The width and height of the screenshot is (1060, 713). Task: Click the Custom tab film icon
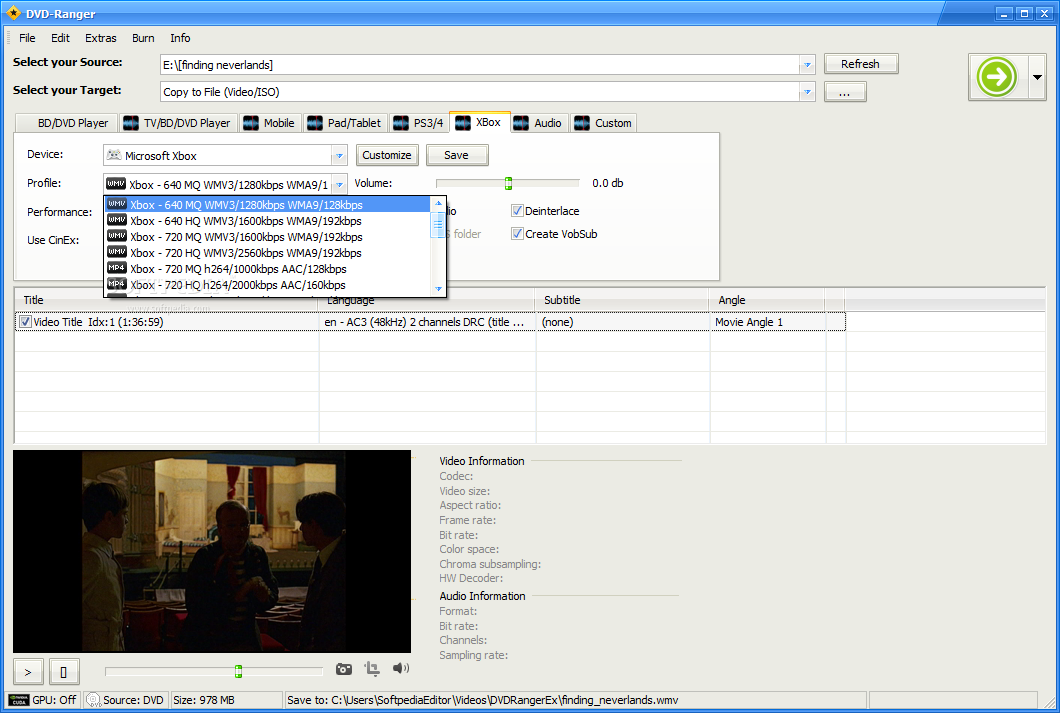coord(582,123)
